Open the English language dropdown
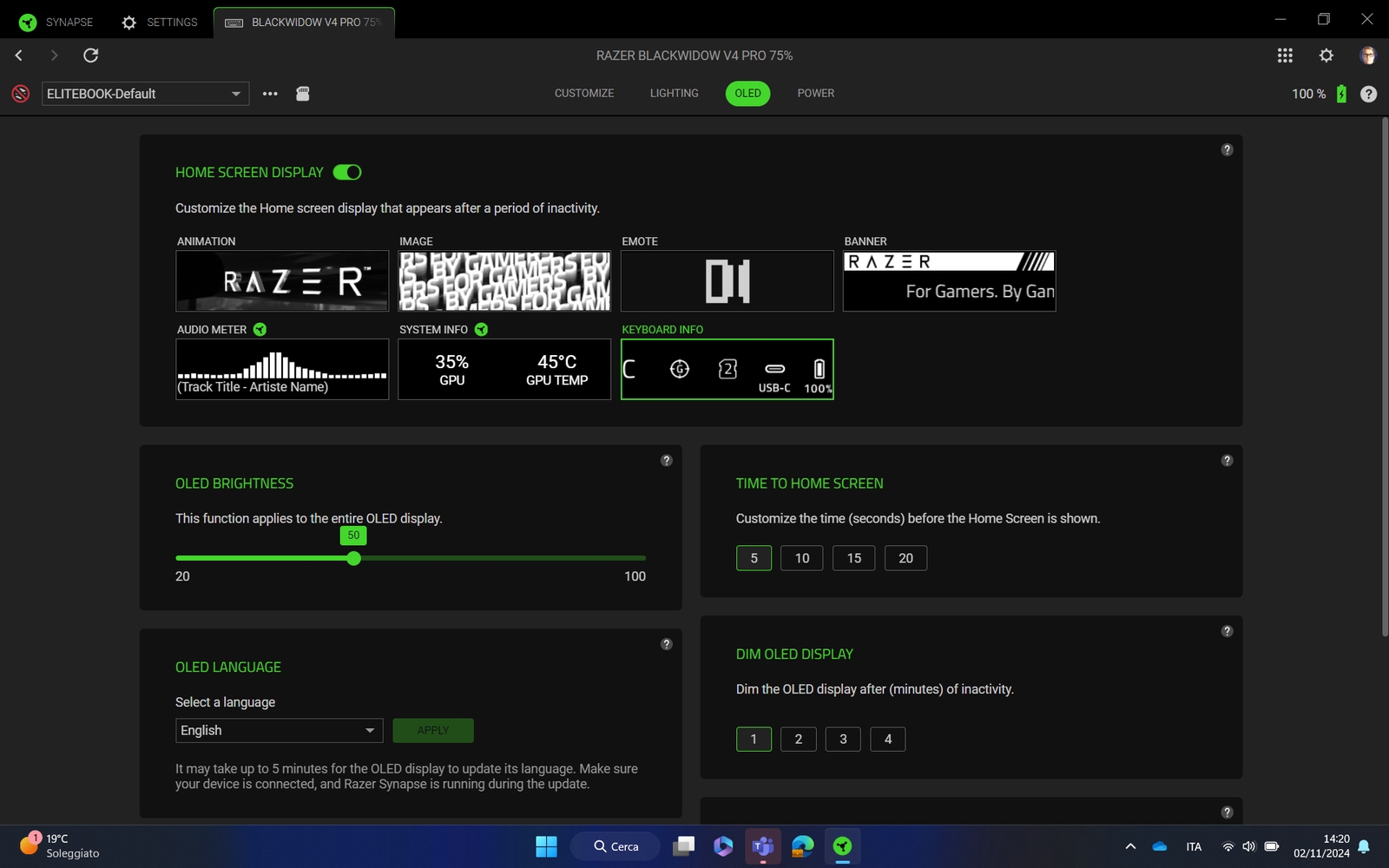The width and height of the screenshot is (1389, 868). click(279, 730)
